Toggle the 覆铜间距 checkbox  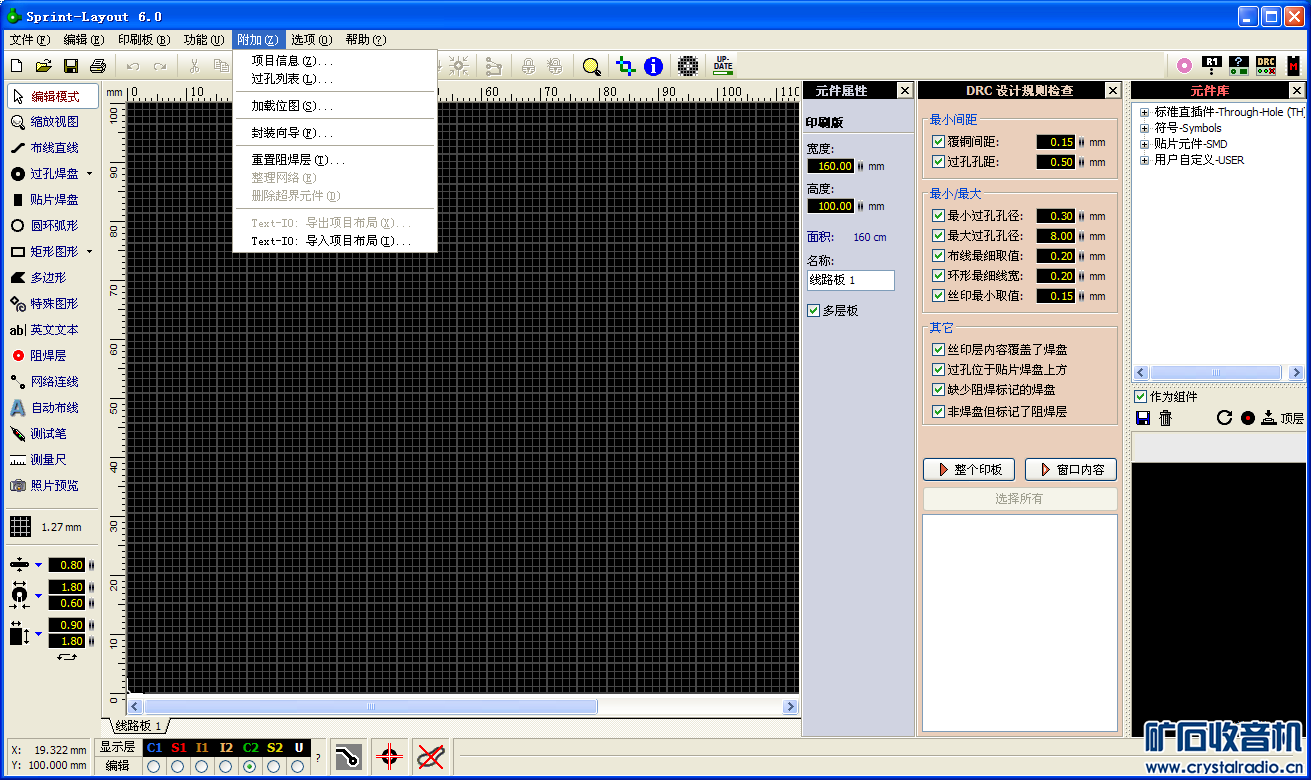(938, 142)
